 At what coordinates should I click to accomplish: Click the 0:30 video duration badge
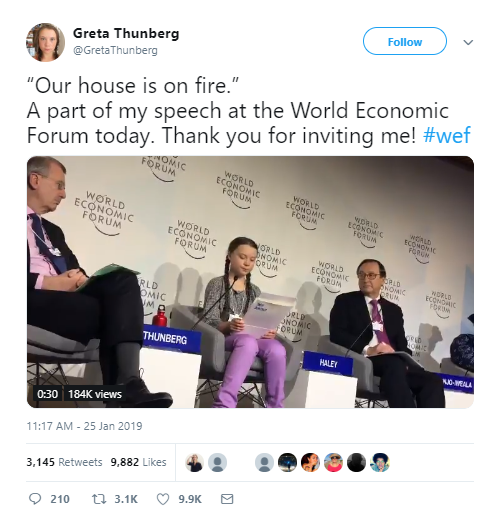point(48,394)
